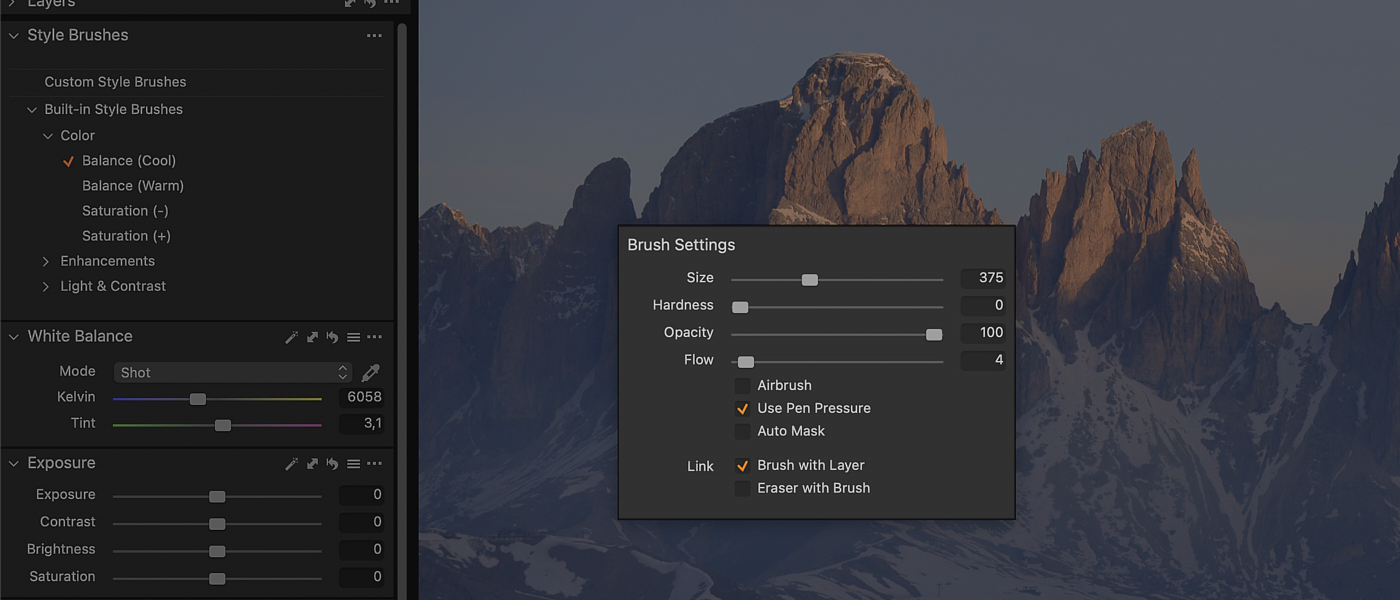Image resolution: width=1400 pixels, height=600 pixels.
Task: Click Custom Style Brushes entry
Action: (x=115, y=82)
